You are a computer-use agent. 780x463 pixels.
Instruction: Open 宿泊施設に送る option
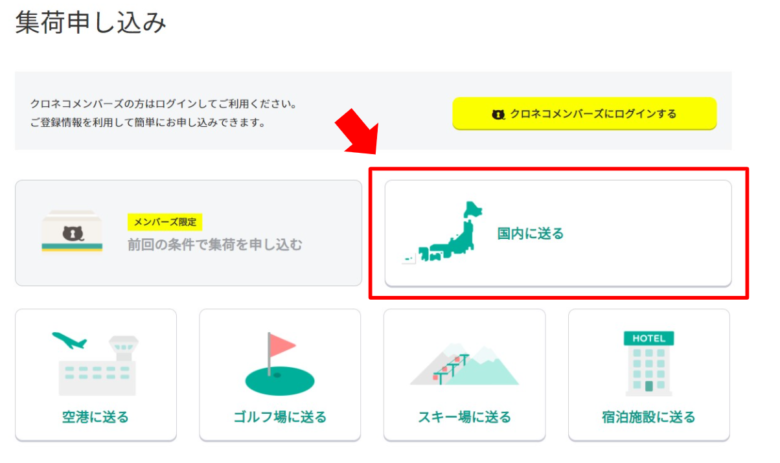tap(649, 374)
